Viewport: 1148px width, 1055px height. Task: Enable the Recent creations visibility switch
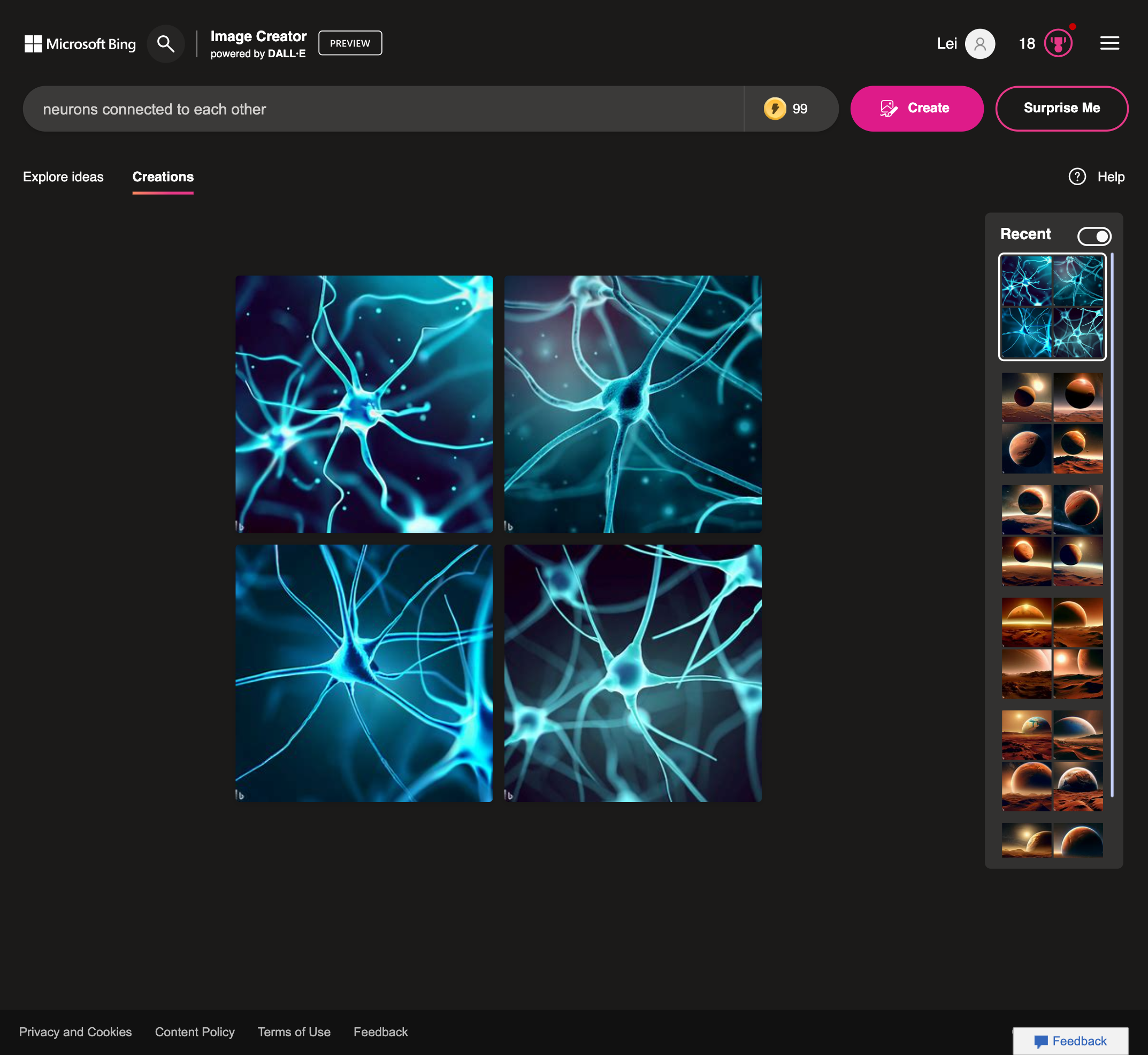[x=1095, y=236]
